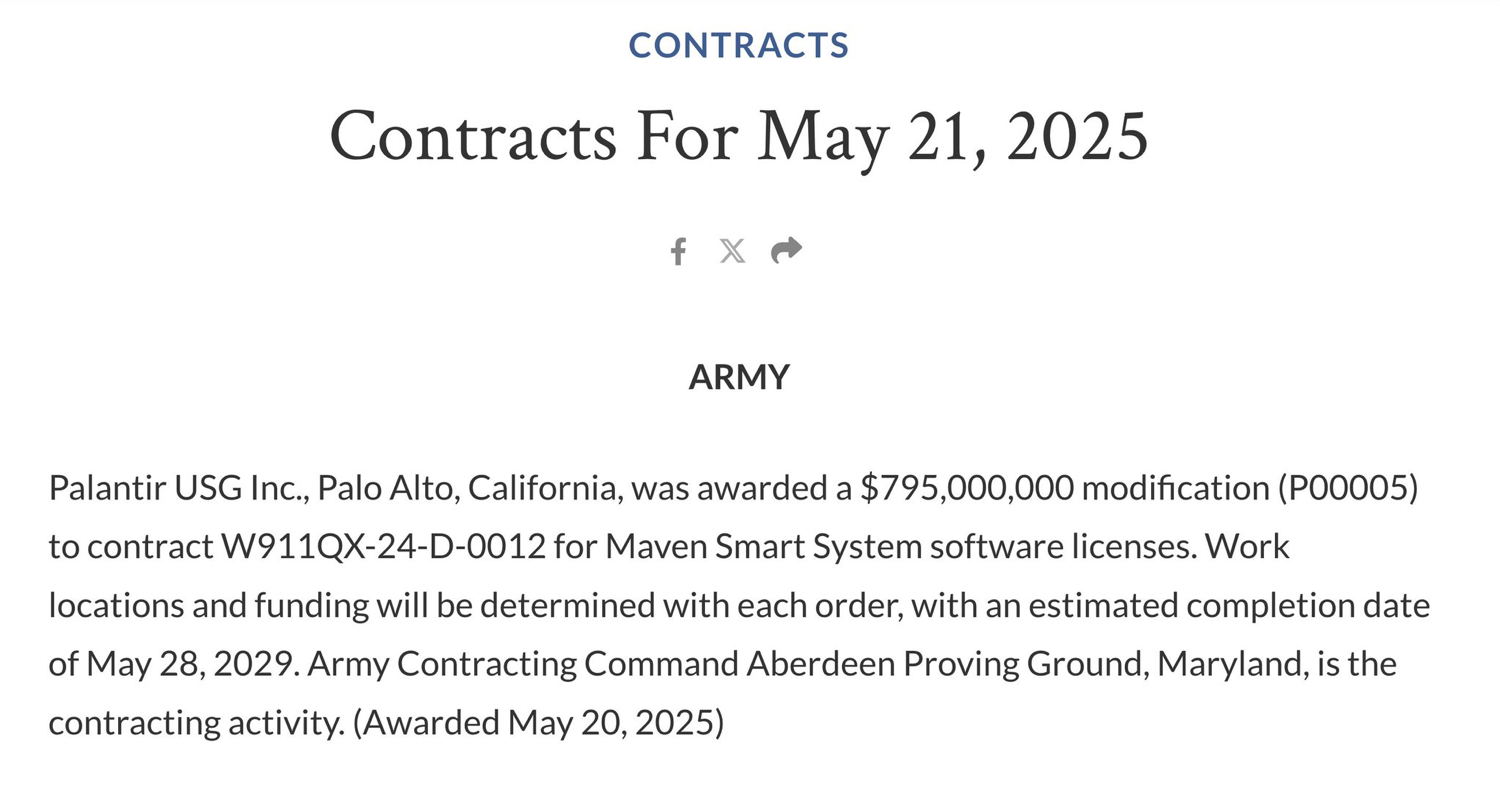The height and width of the screenshot is (791, 1500).
Task: Click the "(Awarded May 20, 2025)" note
Action: click(x=538, y=722)
